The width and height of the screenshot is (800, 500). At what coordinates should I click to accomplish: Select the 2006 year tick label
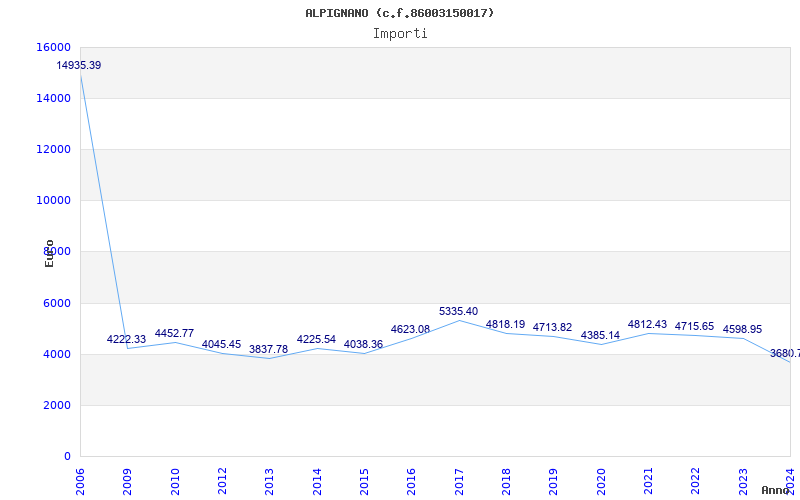[81, 480]
